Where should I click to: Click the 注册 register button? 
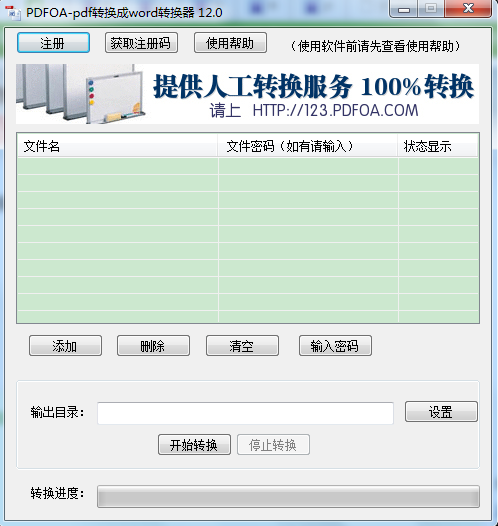tap(53, 43)
